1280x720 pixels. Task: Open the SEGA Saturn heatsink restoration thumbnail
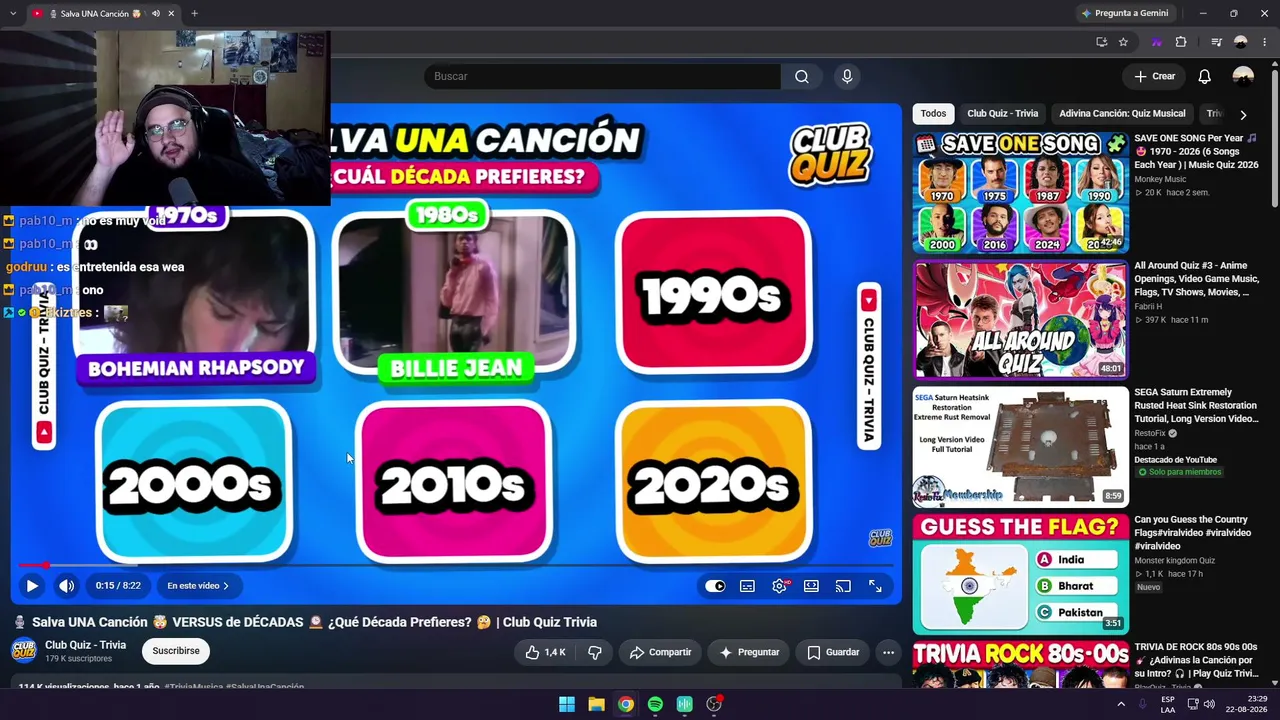click(x=1020, y=447)
